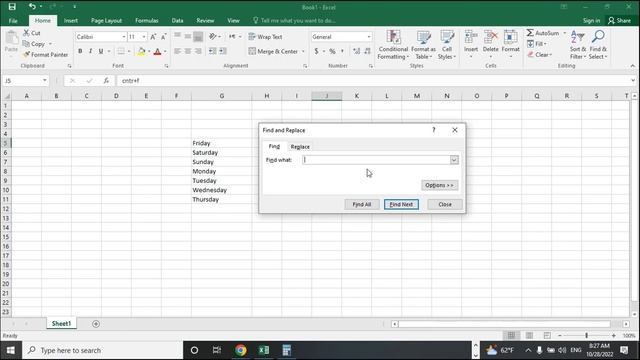Center text horizontally
The height and width of the screenshot is (360, 640).
pos(187,51)
